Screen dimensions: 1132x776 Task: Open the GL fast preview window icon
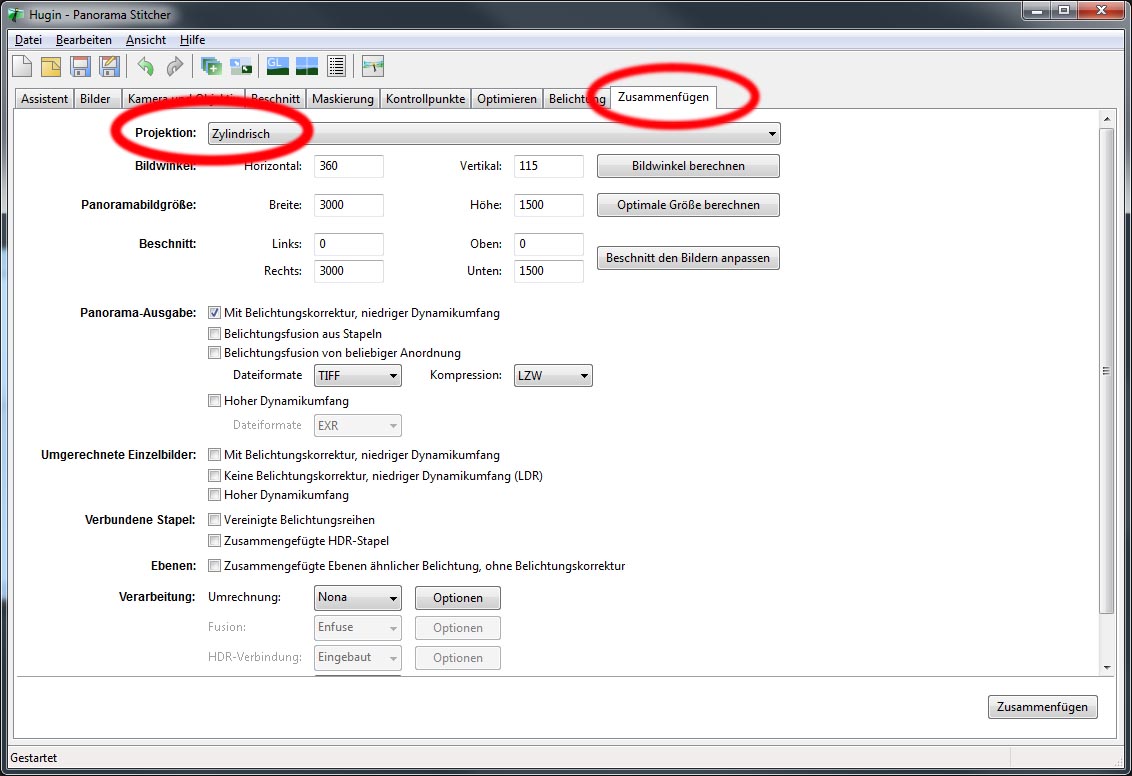tap(277, 67)
